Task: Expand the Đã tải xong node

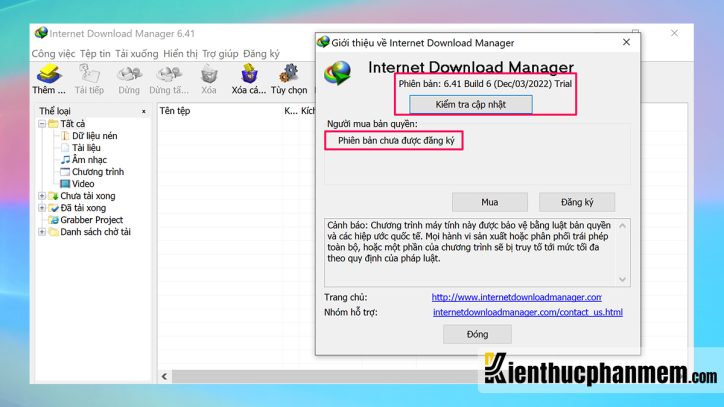Action: 42,208
